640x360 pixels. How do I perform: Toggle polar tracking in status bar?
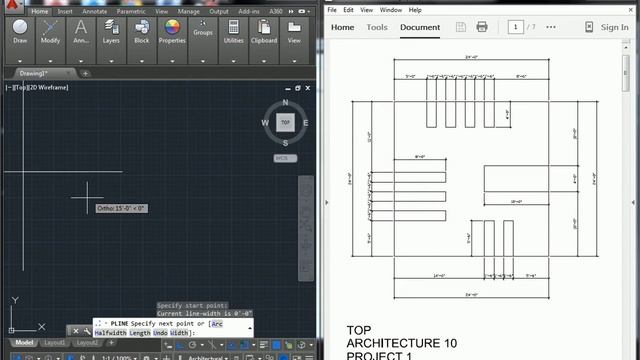coord(193,345)
